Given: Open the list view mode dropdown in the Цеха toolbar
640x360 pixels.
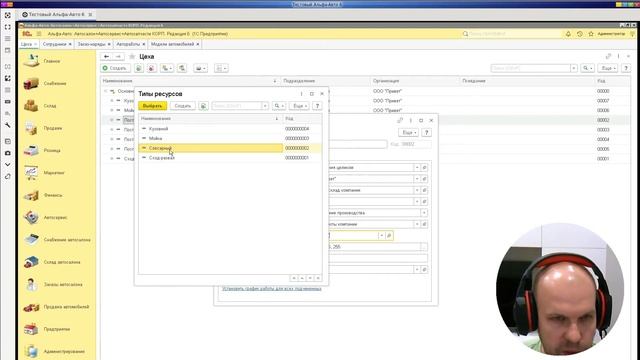Looking at the screenshot, I should coord(221,68).
